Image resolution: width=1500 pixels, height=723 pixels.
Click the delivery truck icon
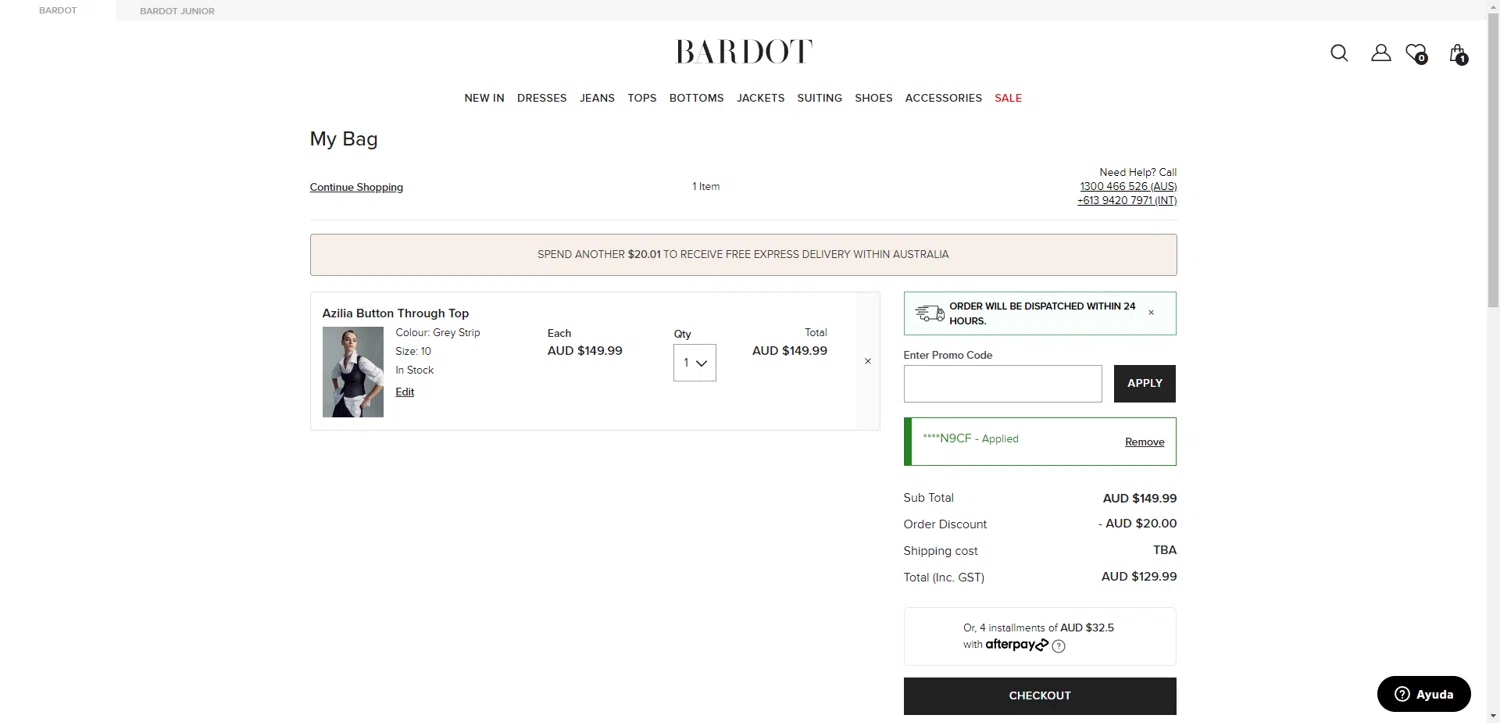coord(930,314)
